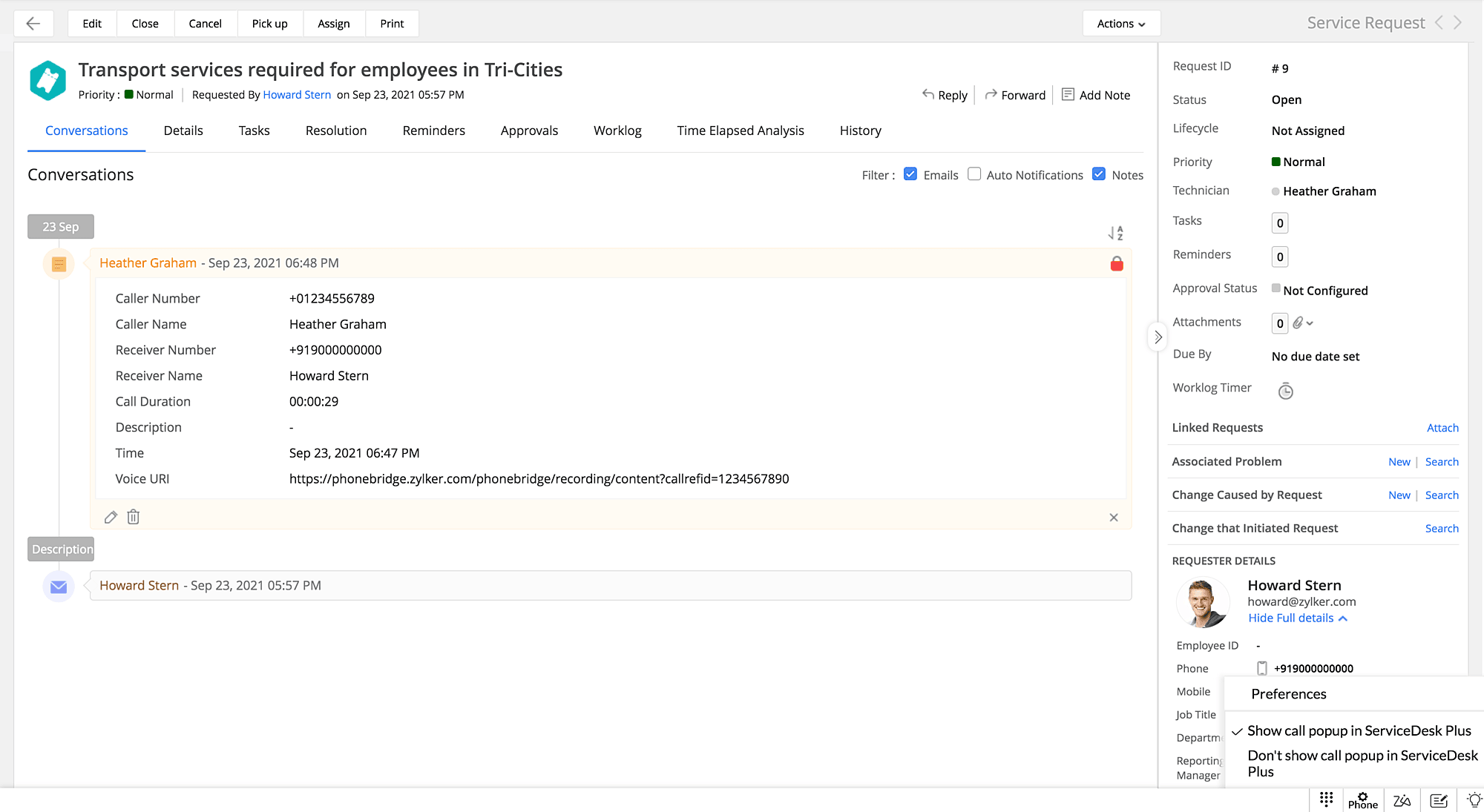1484x812 pixels.
Task: Click the pencil edit note icon
Action: click(x=111, y=517)
